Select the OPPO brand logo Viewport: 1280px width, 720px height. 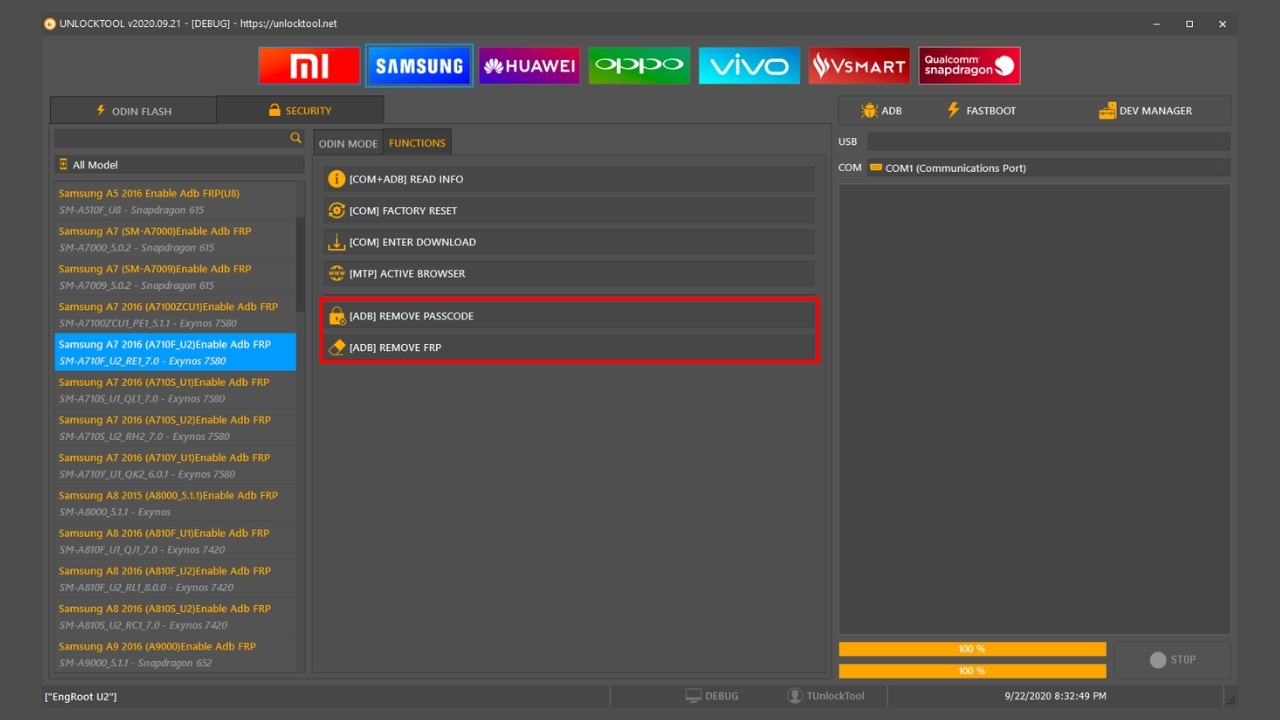tap(639, 66)
